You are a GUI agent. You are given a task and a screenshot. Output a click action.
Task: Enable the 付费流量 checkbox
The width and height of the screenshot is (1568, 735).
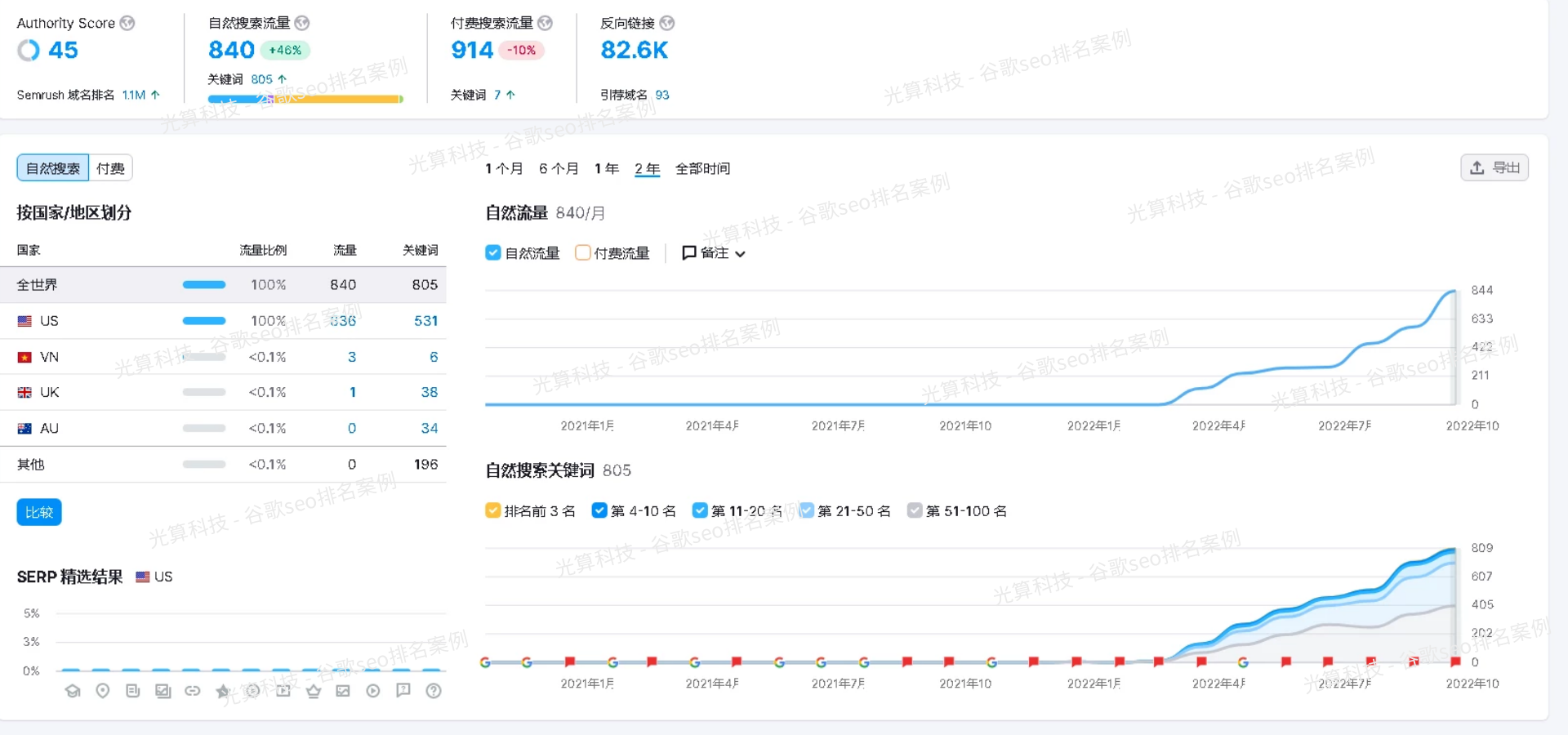pyautogui.click(x=583, y=253)
